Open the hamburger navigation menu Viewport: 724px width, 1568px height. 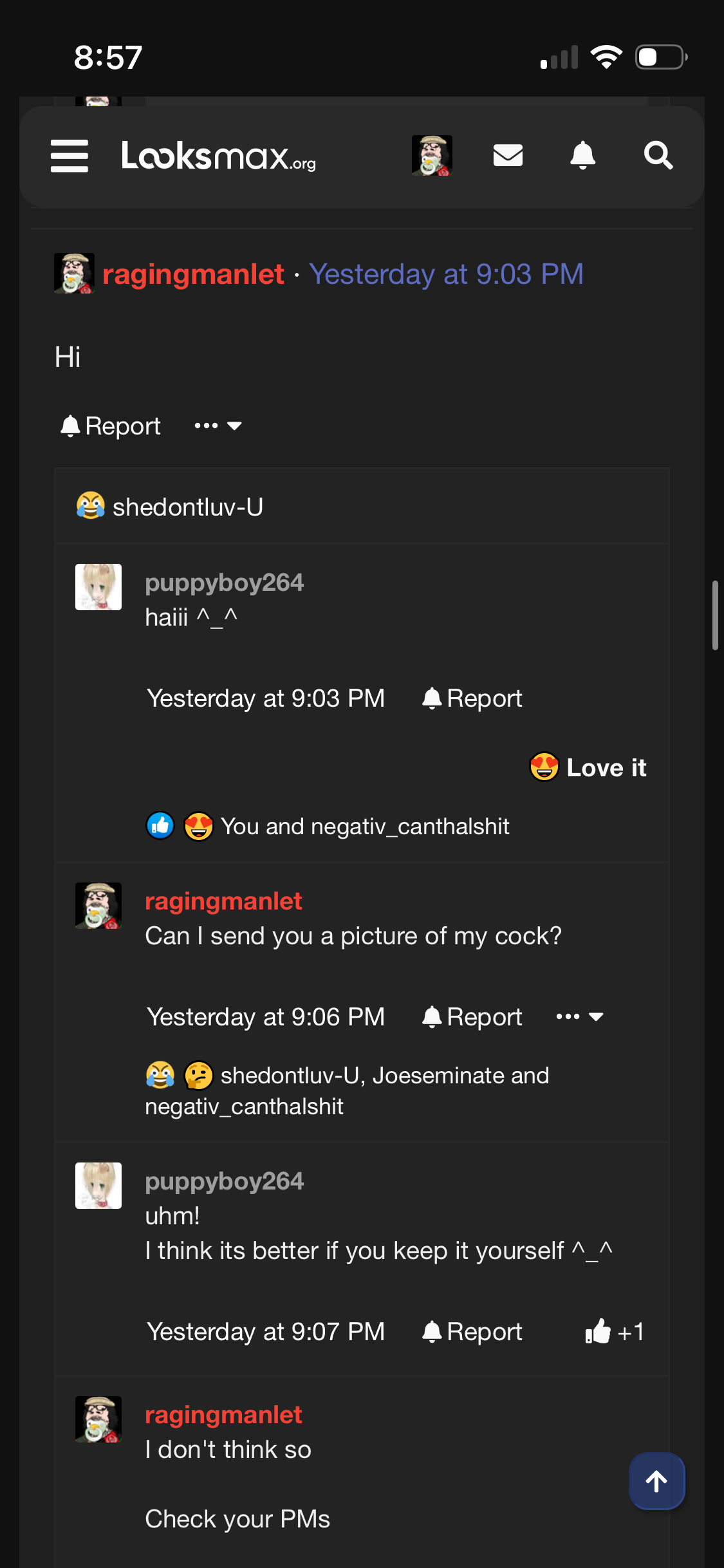point(70,156)
